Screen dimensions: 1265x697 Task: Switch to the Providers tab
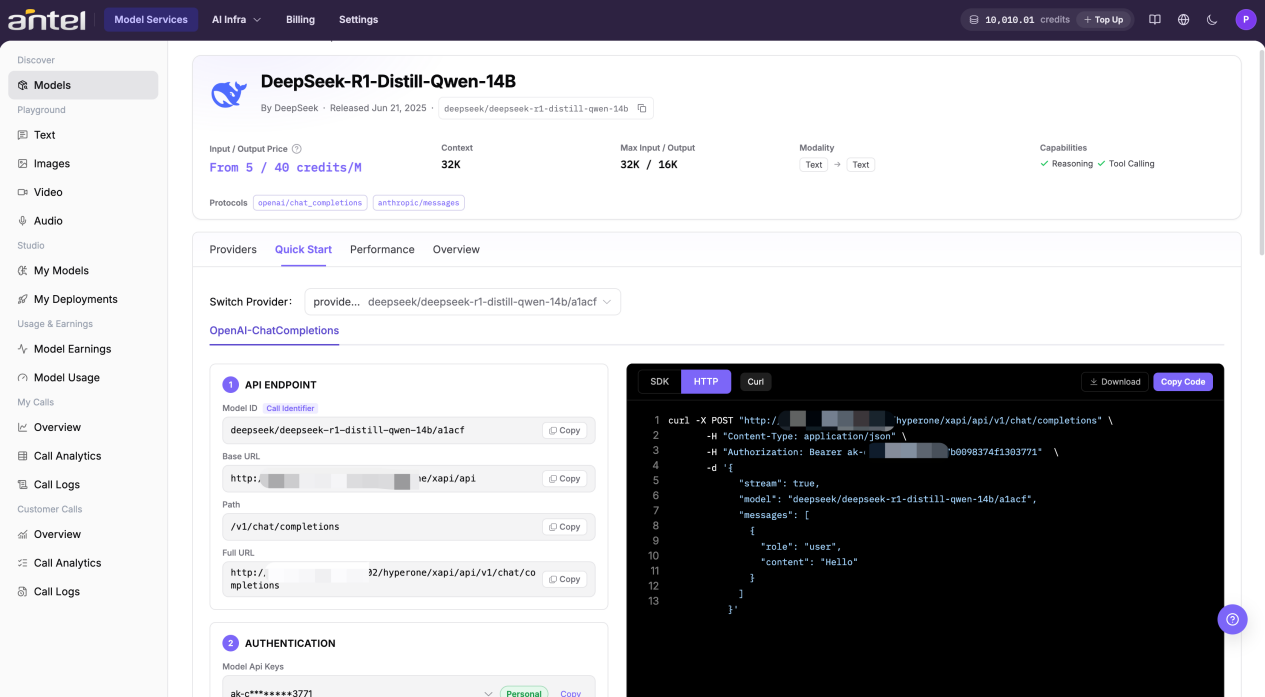pos(233,249)
